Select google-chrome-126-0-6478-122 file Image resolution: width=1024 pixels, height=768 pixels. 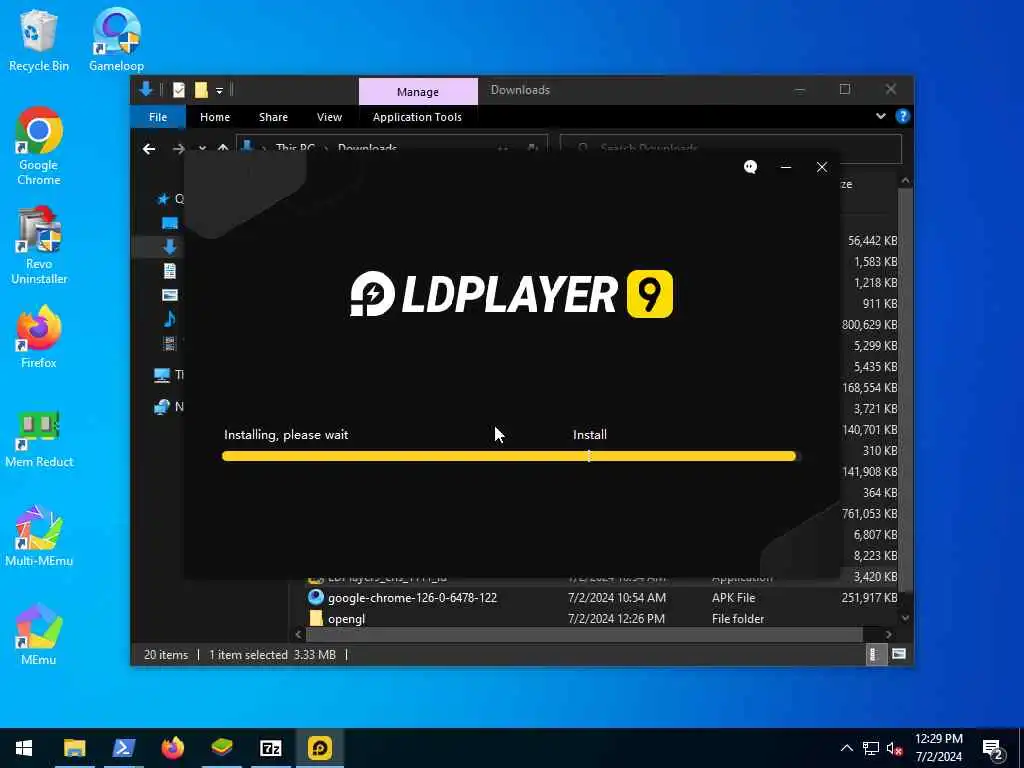tap(412, 598)
